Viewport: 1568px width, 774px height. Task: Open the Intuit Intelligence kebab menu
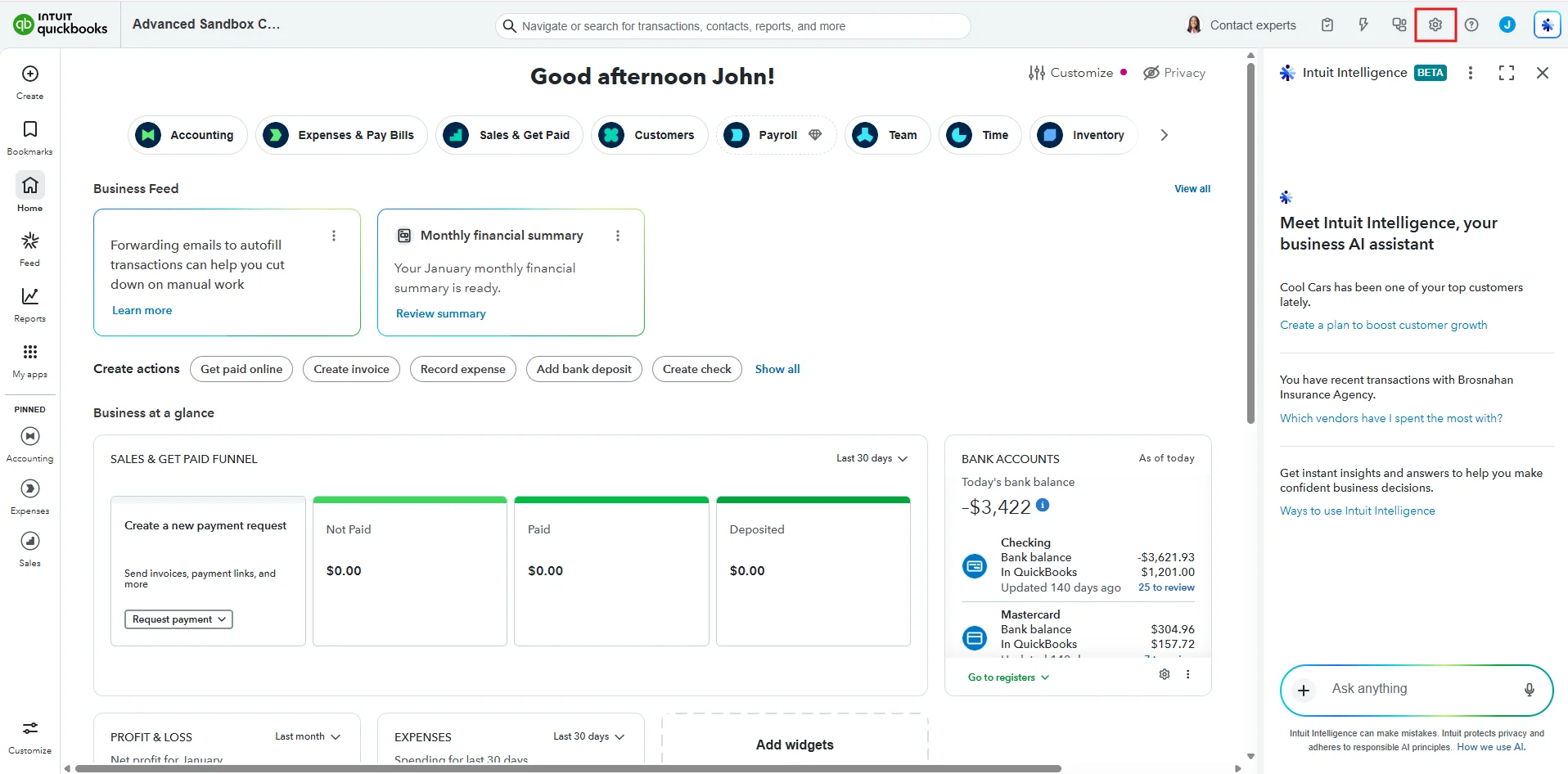[x=1469, y=73]
